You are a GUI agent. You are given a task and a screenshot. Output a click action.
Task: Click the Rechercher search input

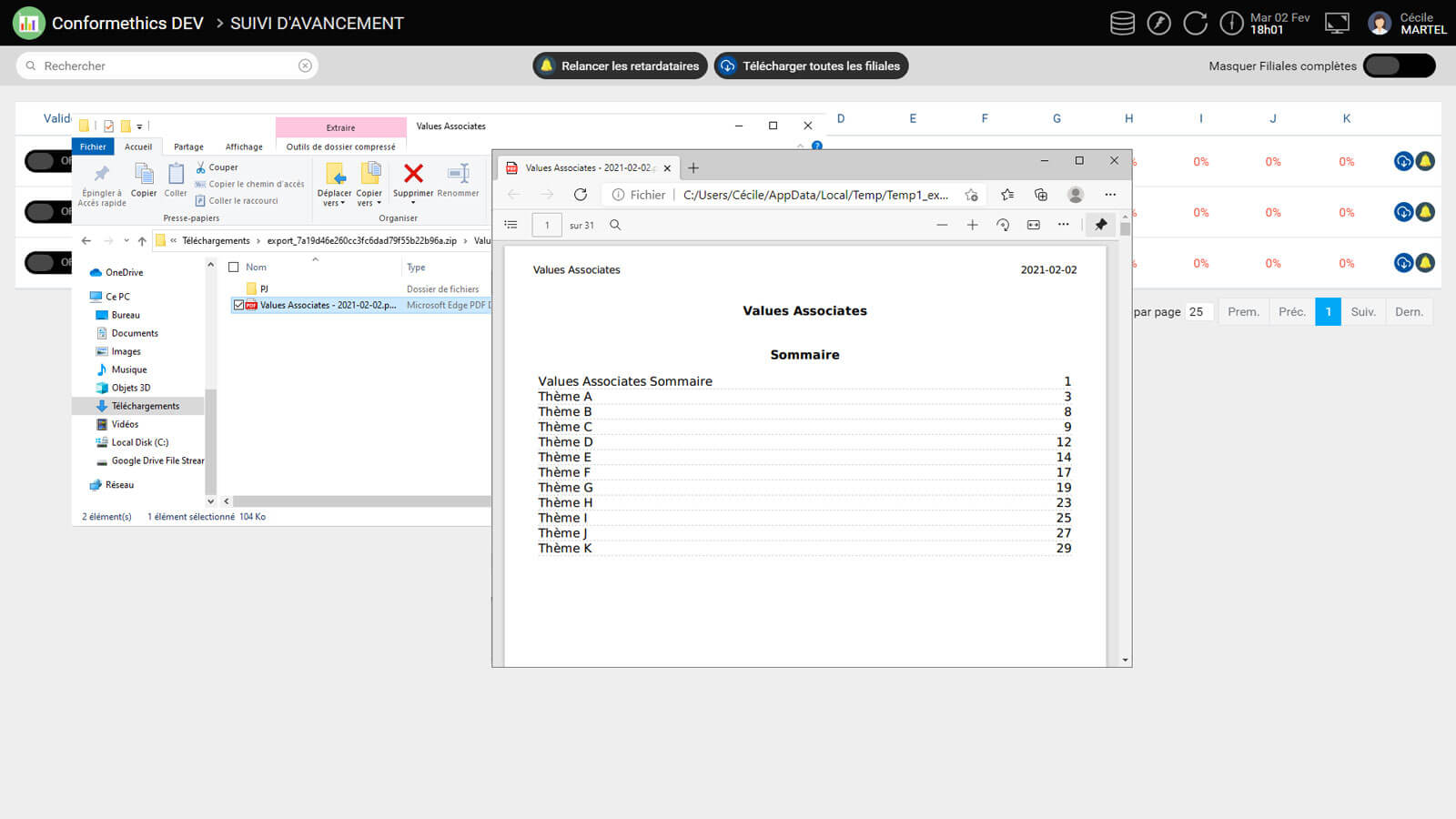[168, 66]
